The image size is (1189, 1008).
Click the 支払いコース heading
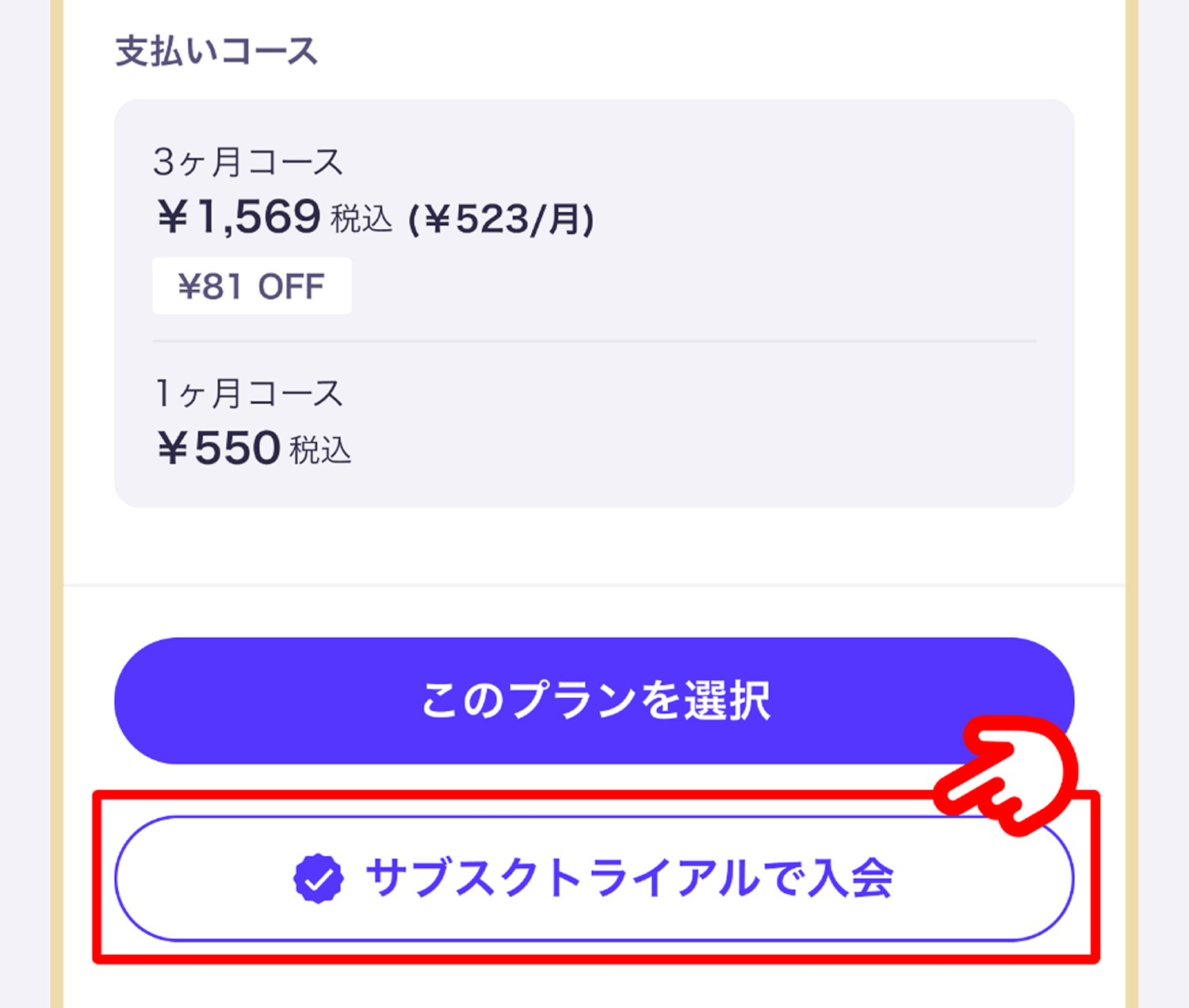pyautogui.click(x=216, y=52)
